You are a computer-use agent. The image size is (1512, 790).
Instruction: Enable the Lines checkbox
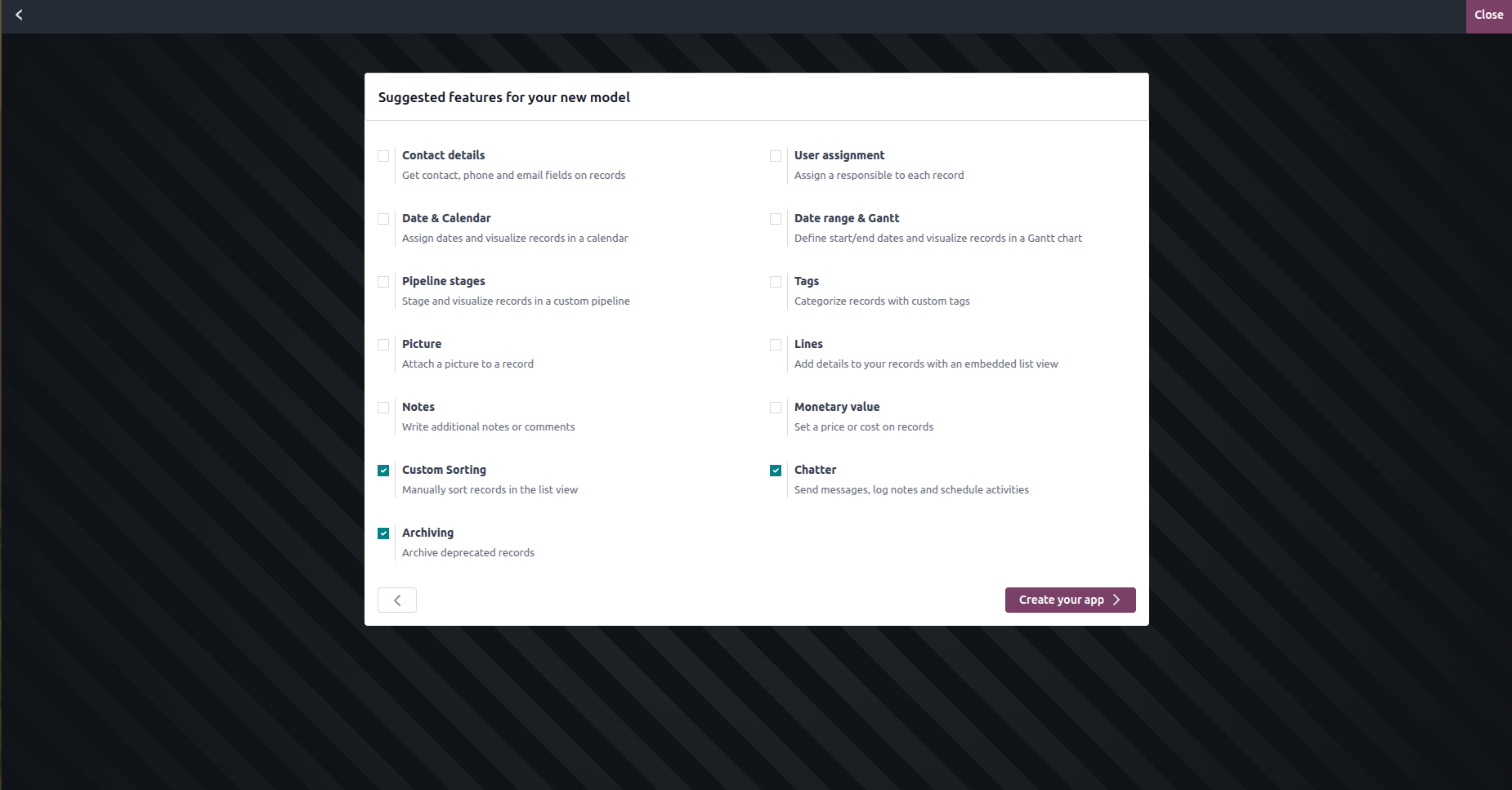tap(776, 345)
